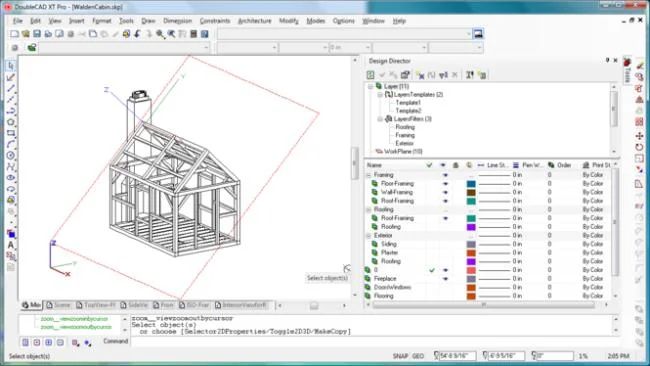Open the Dimension menu
The width and height of the screenshot is (650, 366).
click(x=177, y=21)
